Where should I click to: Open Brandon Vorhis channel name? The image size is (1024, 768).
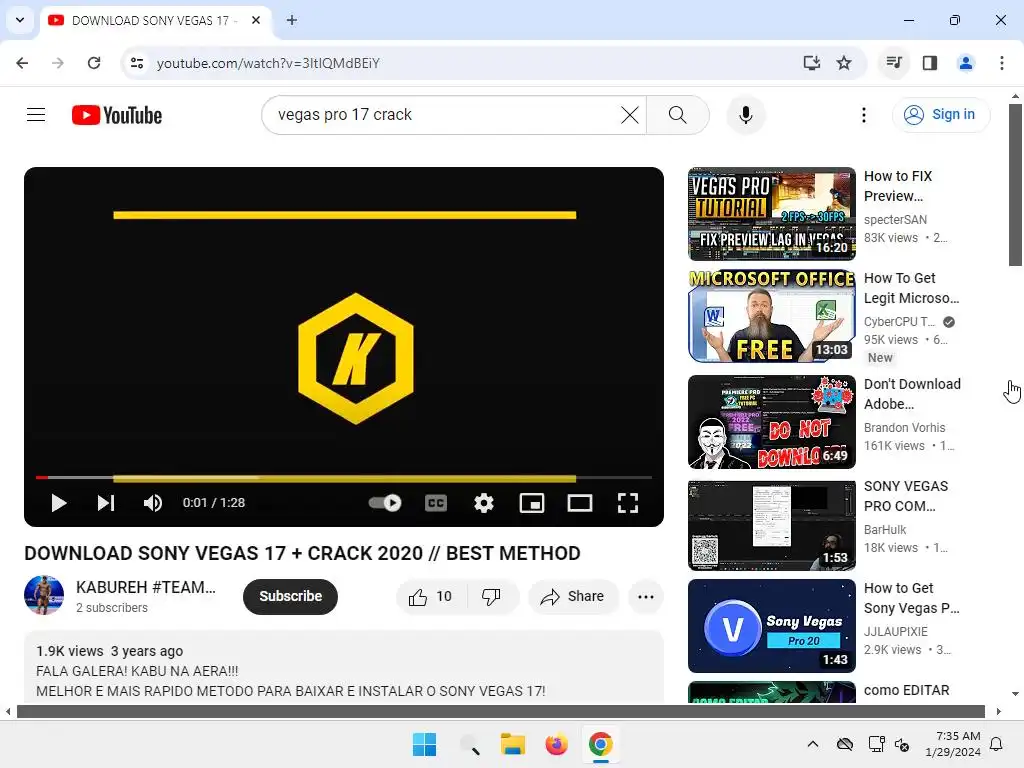point(904,427)
